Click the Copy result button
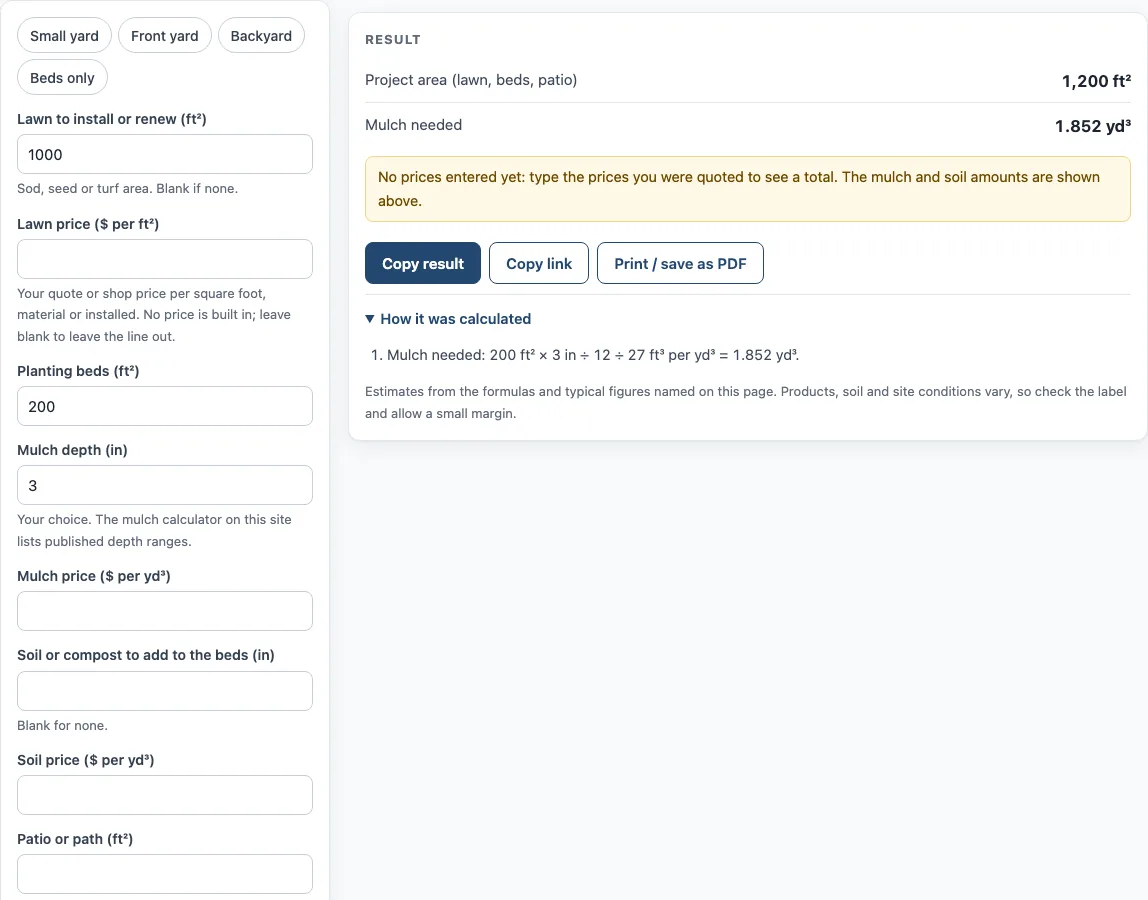 pyautogui.click(x=423, y=264)
